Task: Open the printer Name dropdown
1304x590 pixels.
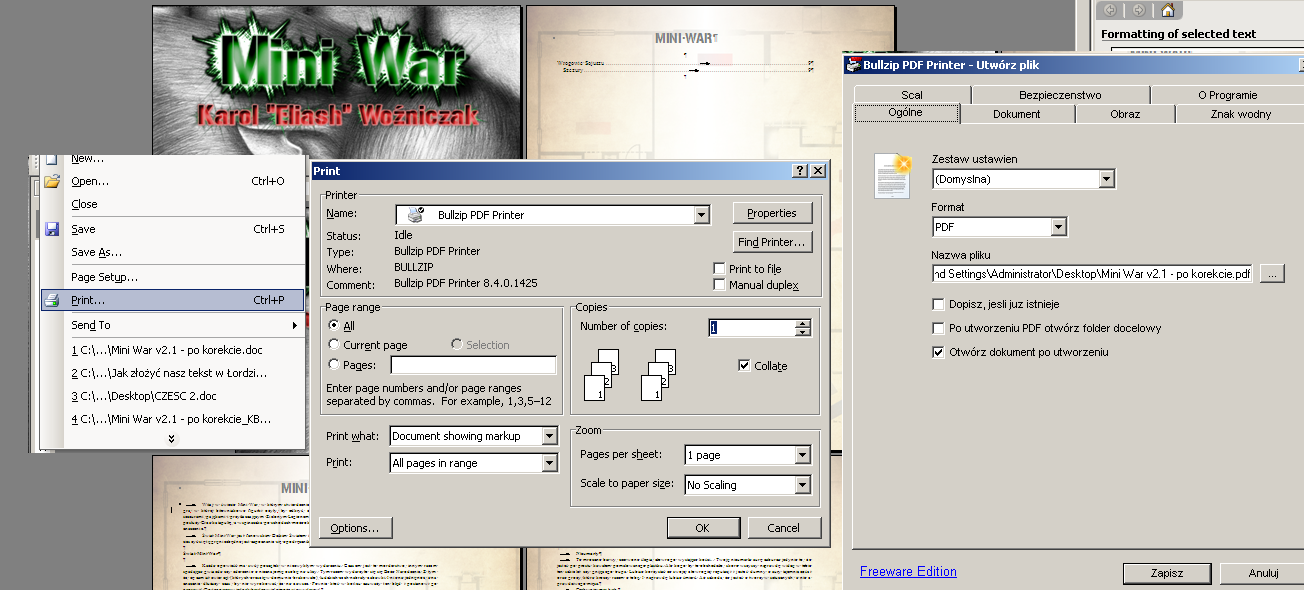Action: click(702, 215)
